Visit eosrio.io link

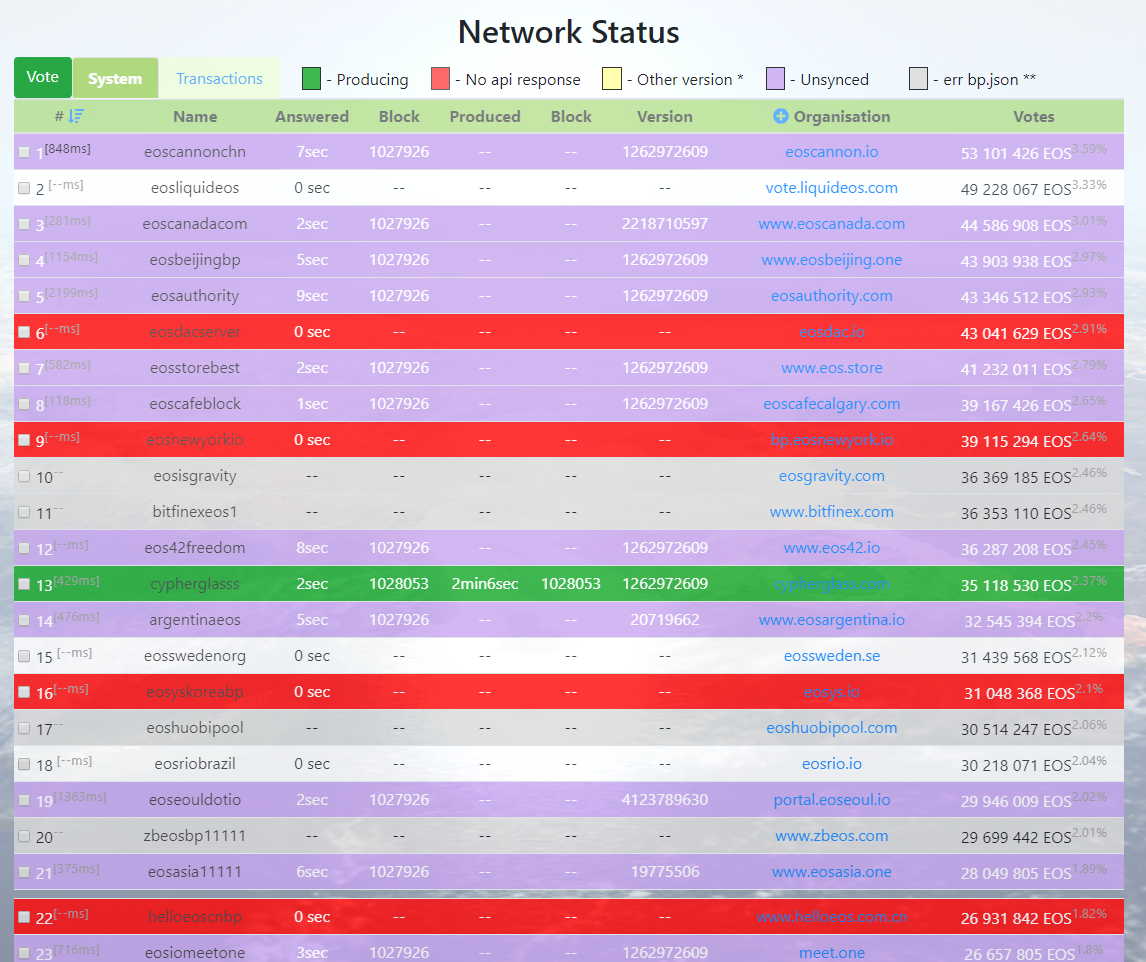[x=832, y=764]
